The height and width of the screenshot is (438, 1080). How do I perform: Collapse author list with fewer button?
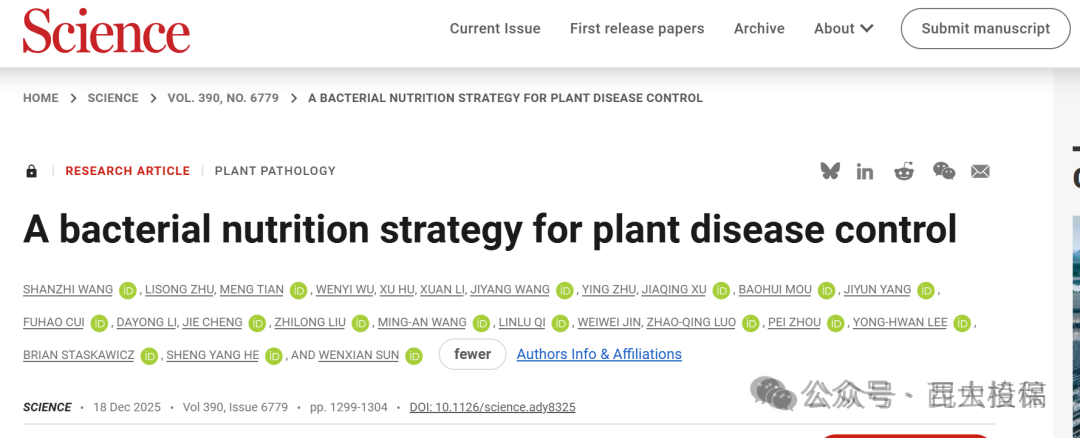tap(472, 354)
